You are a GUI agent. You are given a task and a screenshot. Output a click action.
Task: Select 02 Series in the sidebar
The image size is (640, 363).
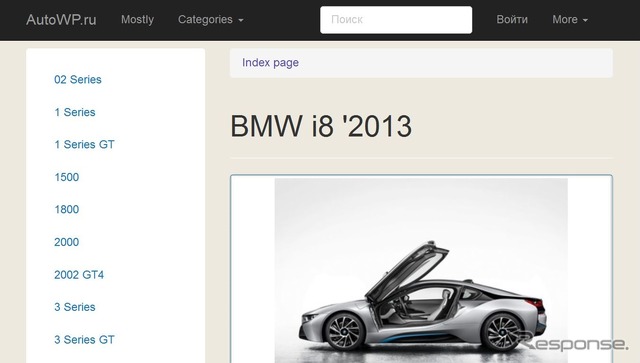78,79
